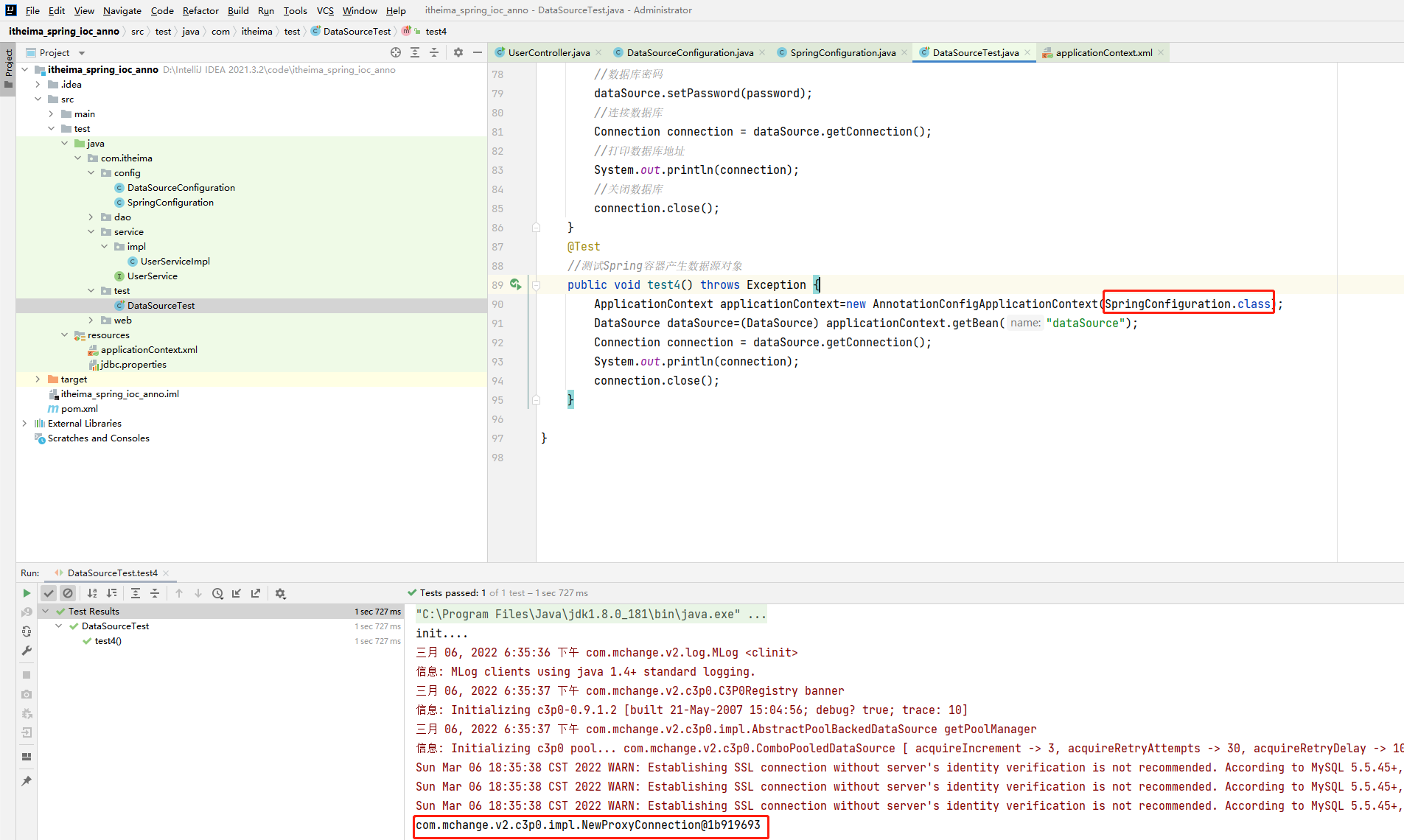
Task: Close the DataSourceTest.test4 run tab
Action: [166, 573]
